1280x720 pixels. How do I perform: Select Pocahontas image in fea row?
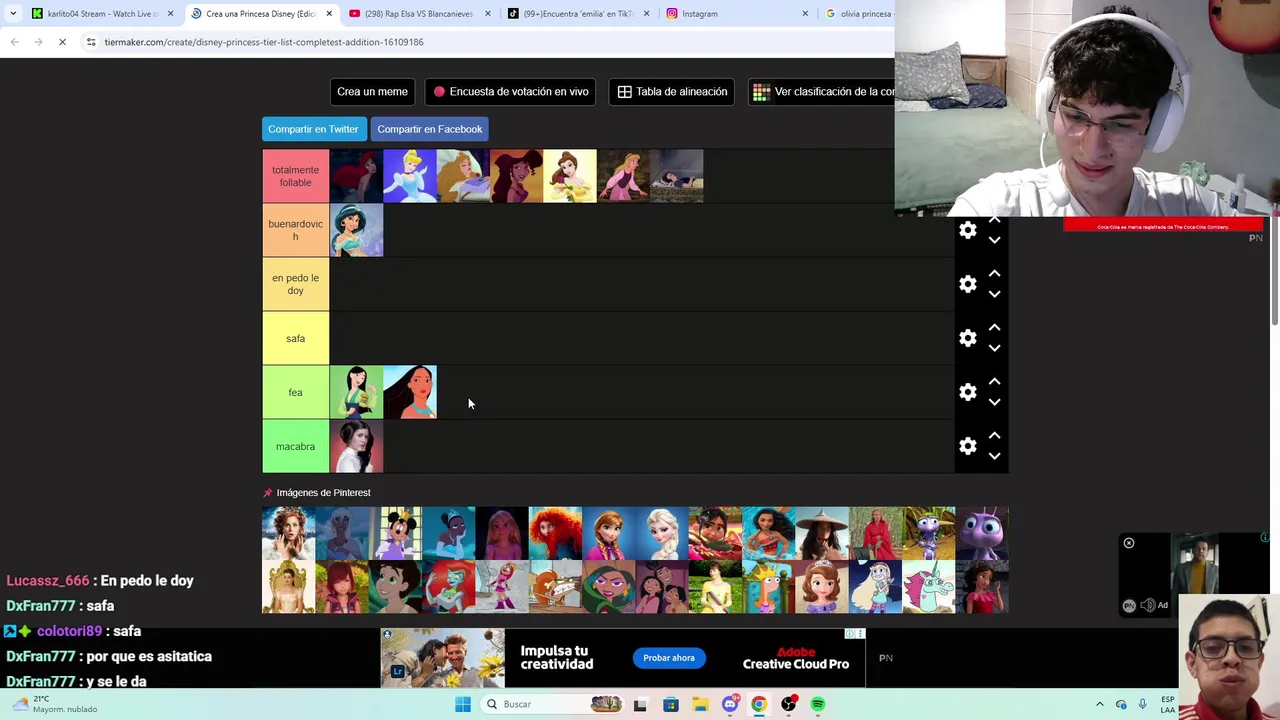point(410,392)
